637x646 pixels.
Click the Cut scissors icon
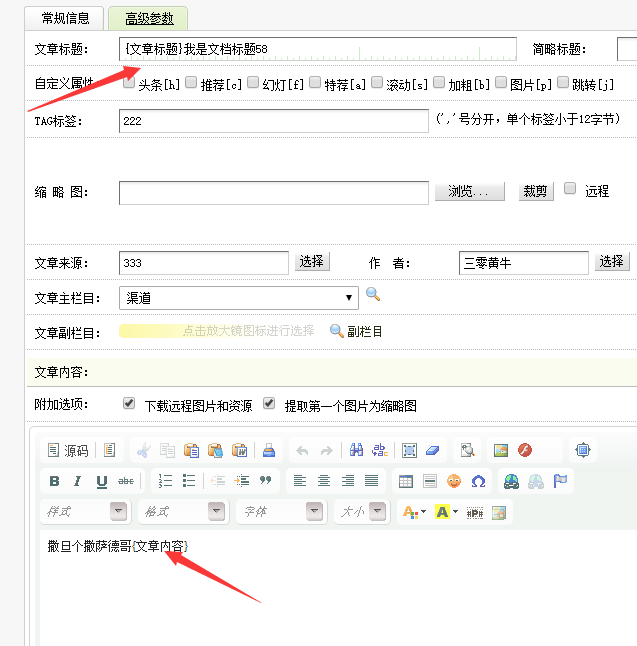point(143,450)
